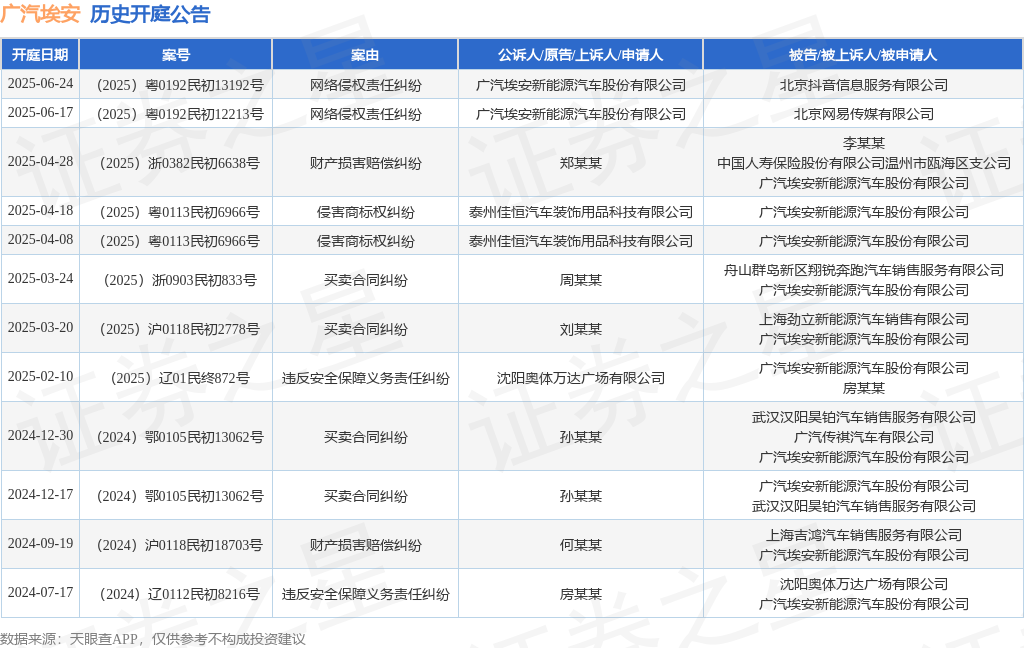The width and height of the screenshot is (1024, 648).
Task: Click plaintiff 刘某某
Action: [581, 329]
